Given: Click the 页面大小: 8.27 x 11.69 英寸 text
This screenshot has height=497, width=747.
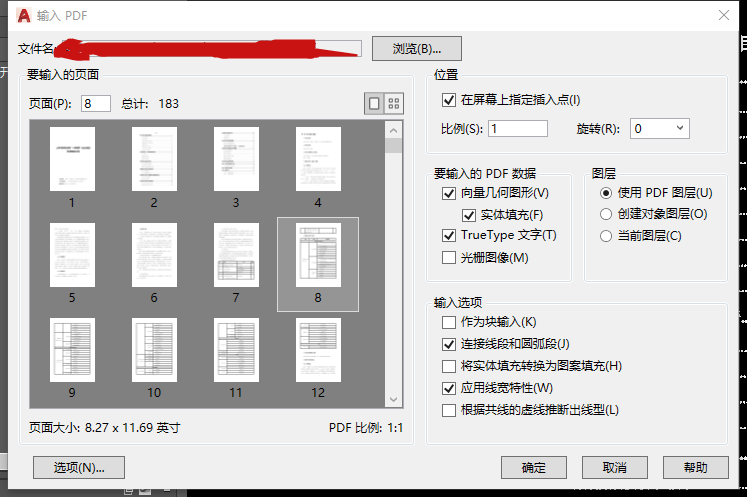Looking at the screenshot, I should click(x=105, y=428).
